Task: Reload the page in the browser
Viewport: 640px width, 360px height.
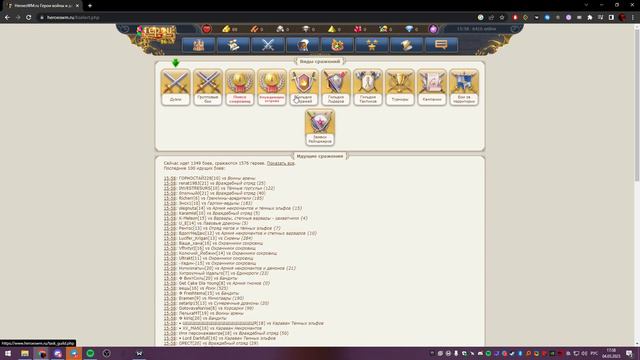Action: [x=29, y=18]
